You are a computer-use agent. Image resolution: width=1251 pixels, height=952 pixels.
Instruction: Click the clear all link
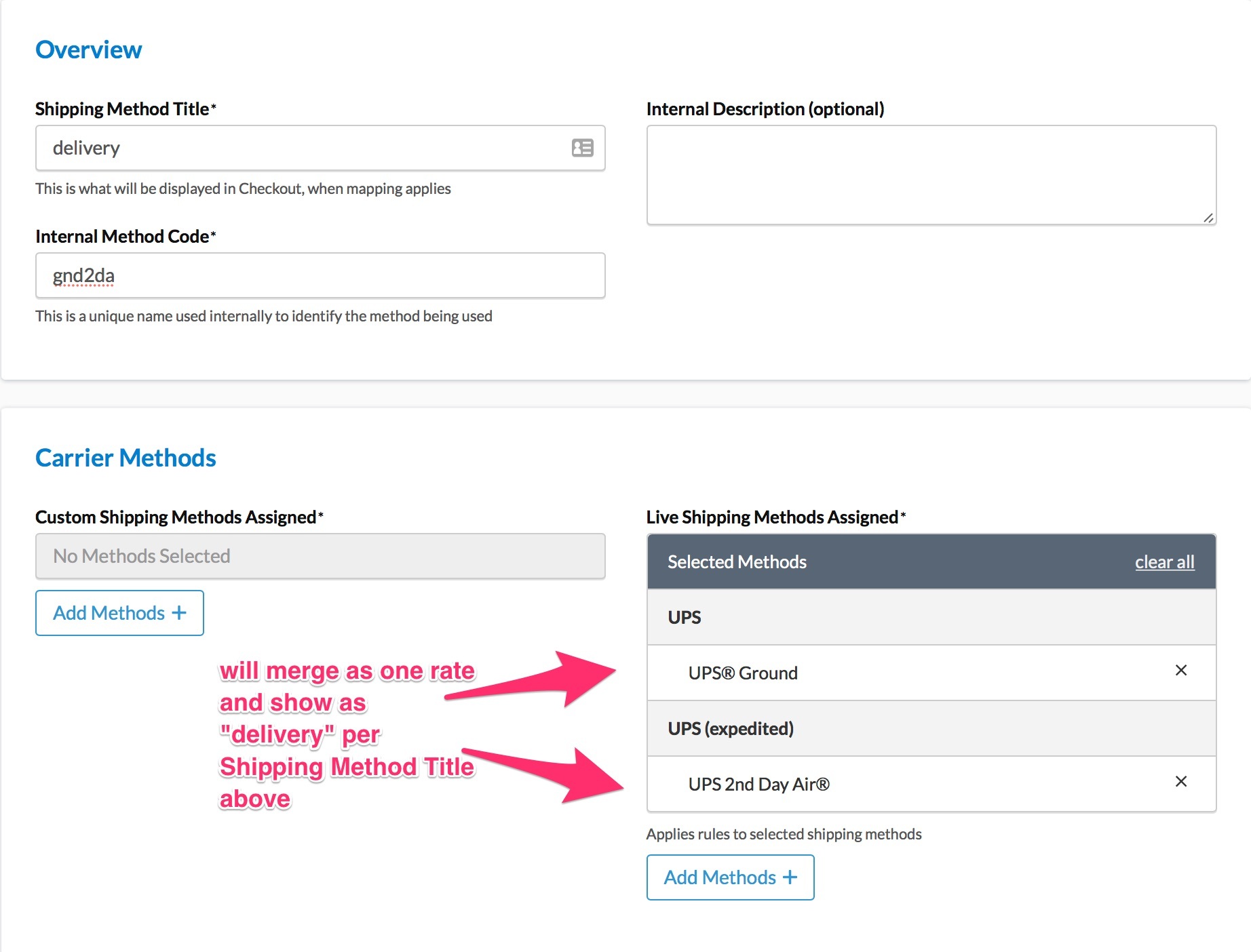coord(1164,562)
